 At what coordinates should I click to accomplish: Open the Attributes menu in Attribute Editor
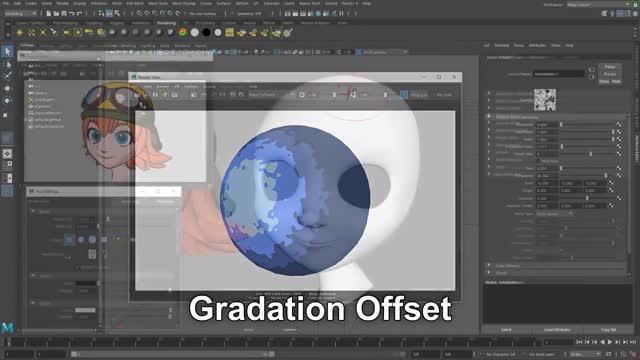tap(537, 45)
